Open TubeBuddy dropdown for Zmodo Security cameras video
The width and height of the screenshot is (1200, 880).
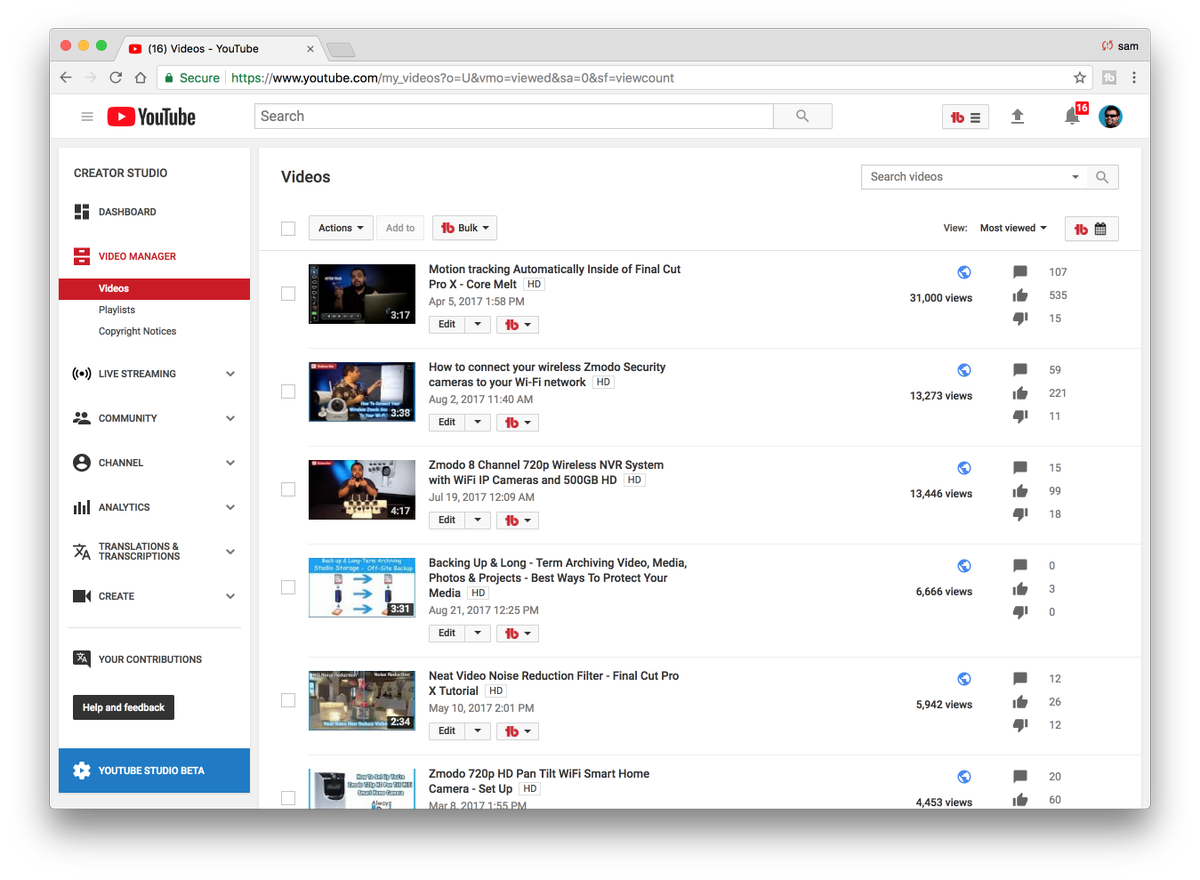tap(517, 422)
